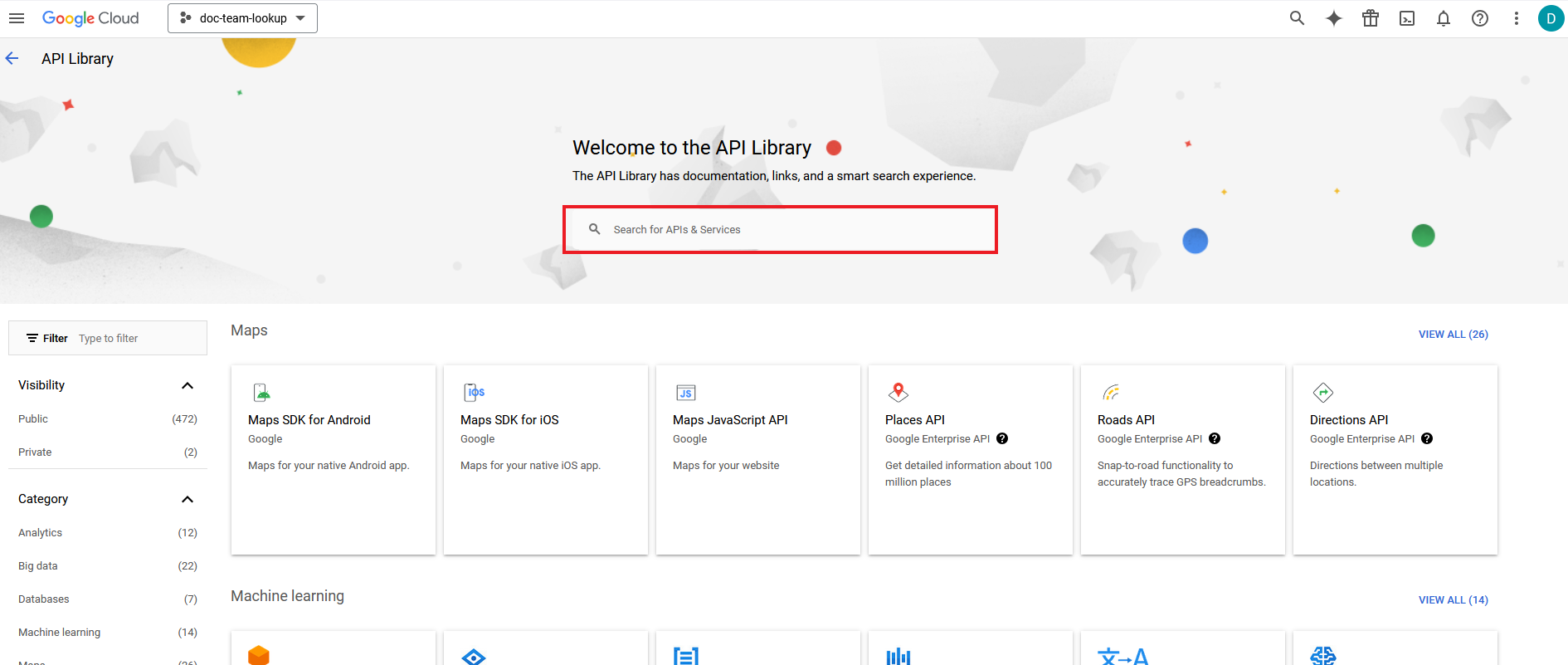Open the gift free trial icon
Screen dimensions: 1568x665
pyautogui.click(x=1370, y=18)
